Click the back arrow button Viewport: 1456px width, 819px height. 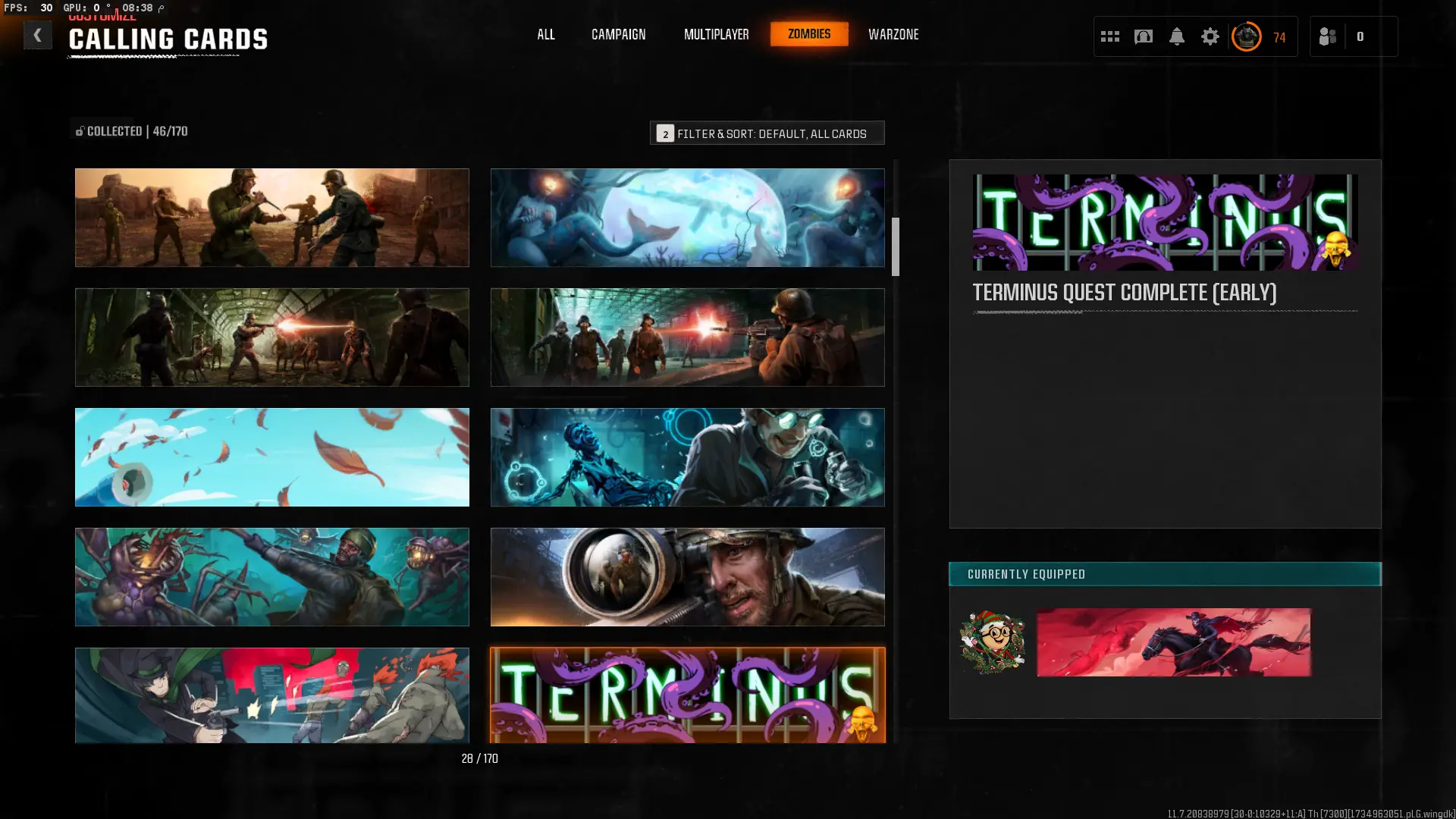[x=37, y=35]
